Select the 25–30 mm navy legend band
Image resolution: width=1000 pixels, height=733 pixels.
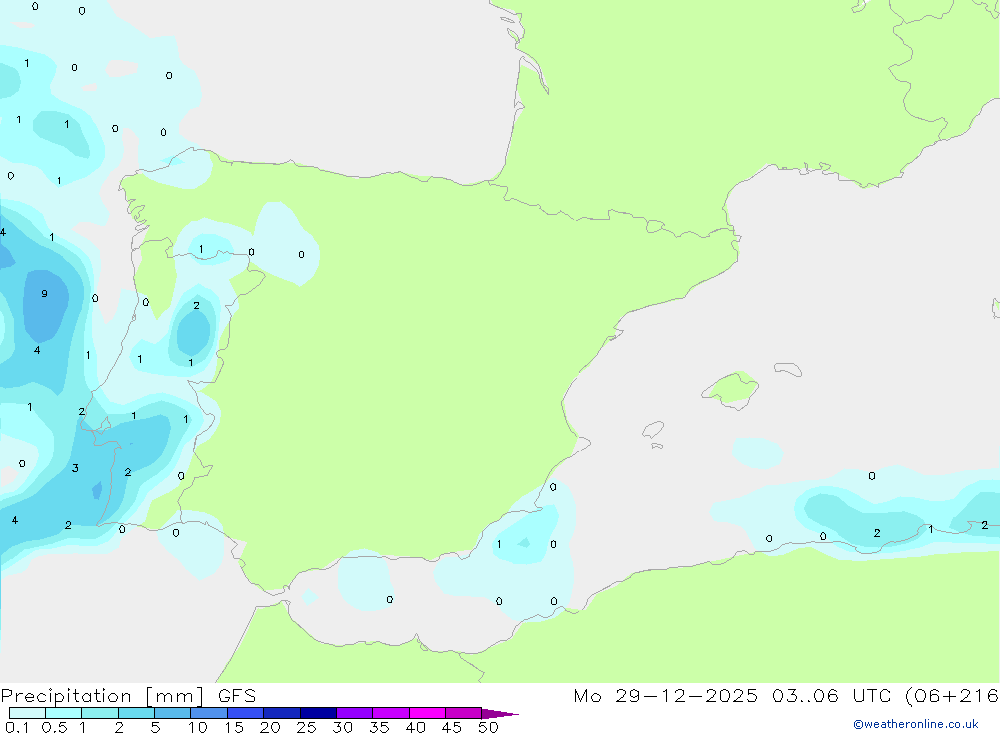tap(318, 713)
